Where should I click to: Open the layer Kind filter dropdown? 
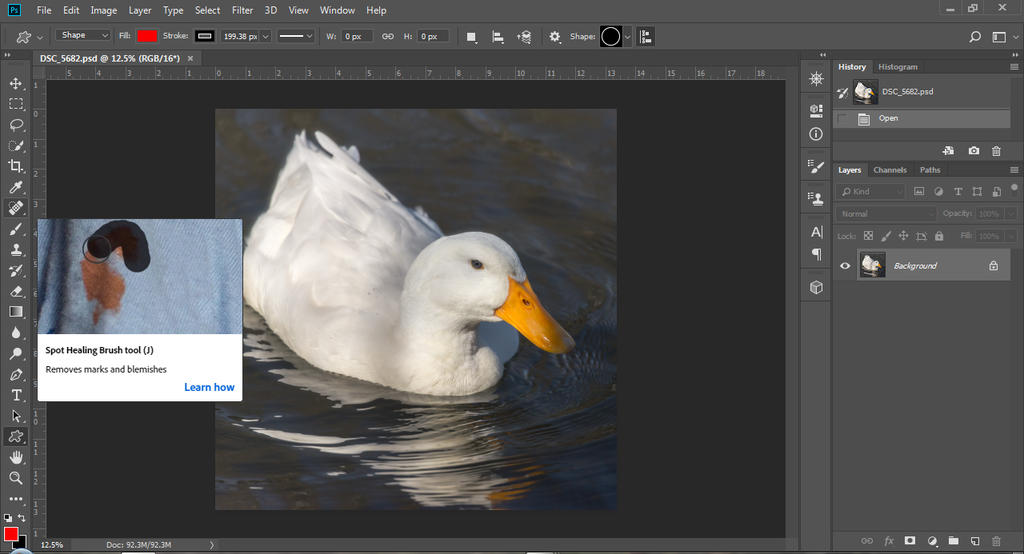[872, 191]
